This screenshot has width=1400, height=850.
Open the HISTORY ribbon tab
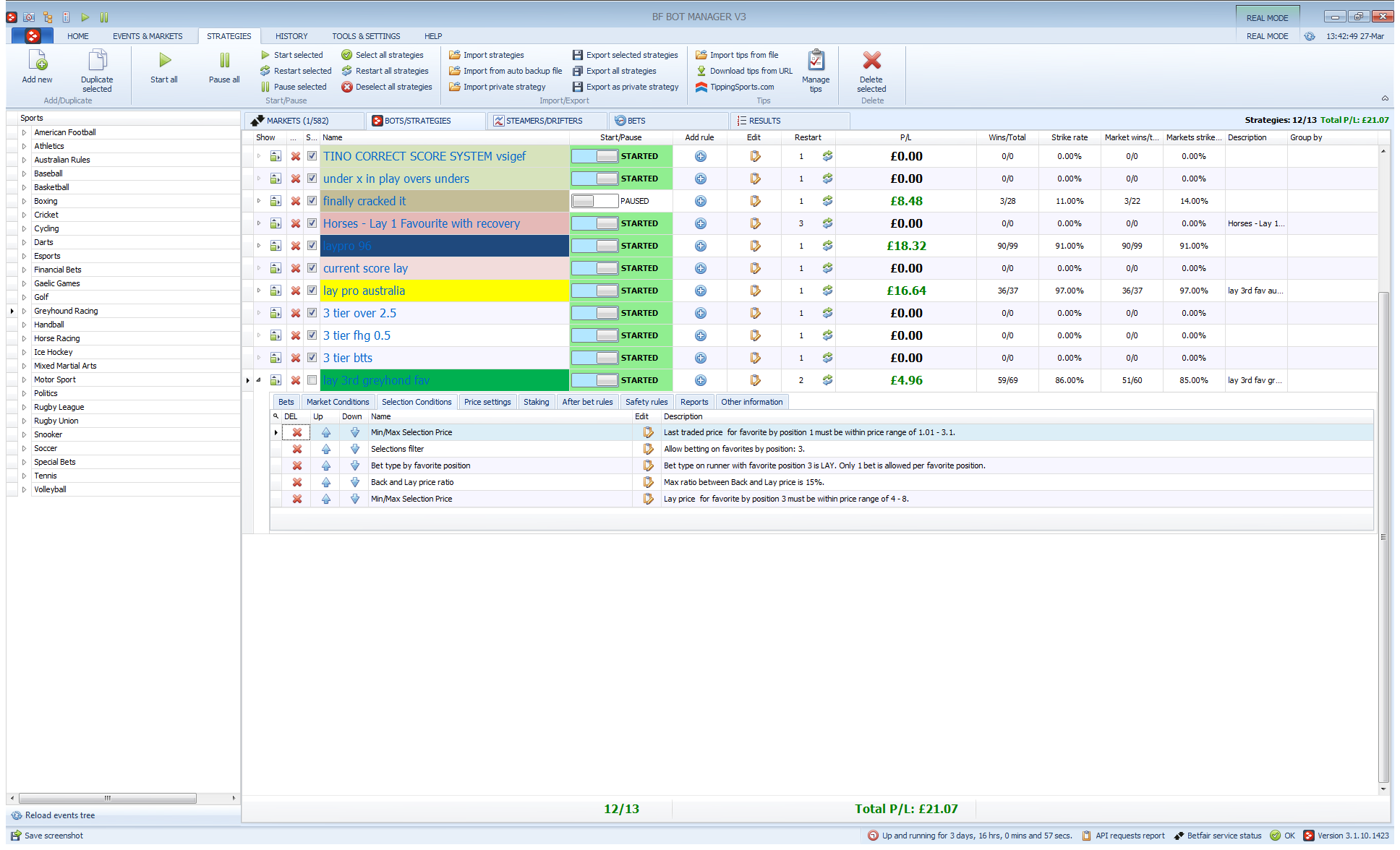pyautogui.click(x=291, y=36)
